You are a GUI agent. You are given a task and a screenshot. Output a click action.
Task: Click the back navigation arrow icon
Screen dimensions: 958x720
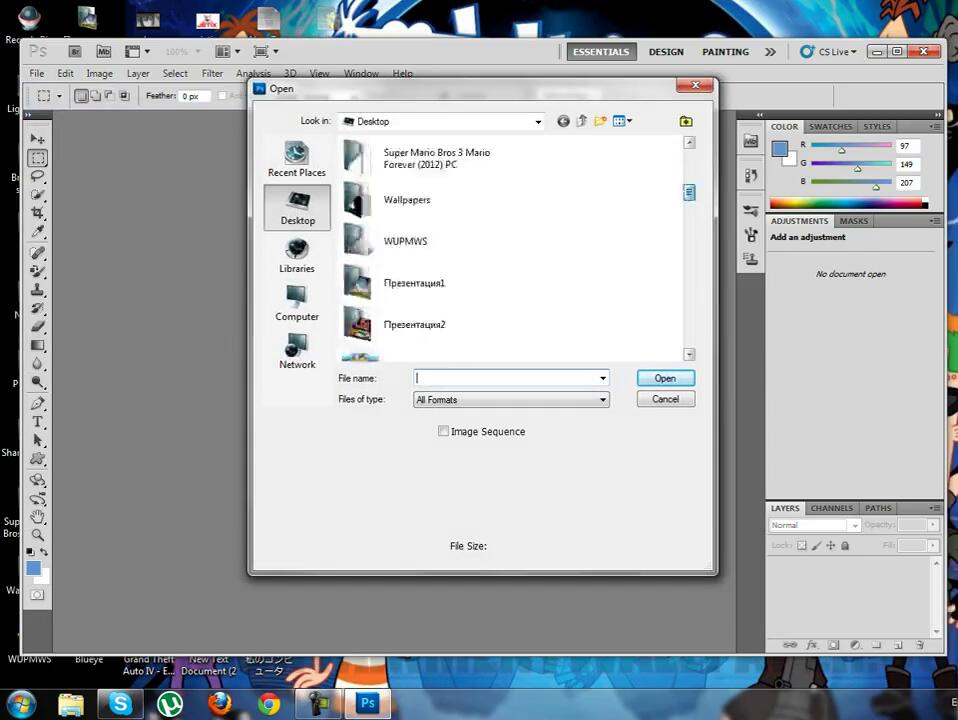coord(563,121)
